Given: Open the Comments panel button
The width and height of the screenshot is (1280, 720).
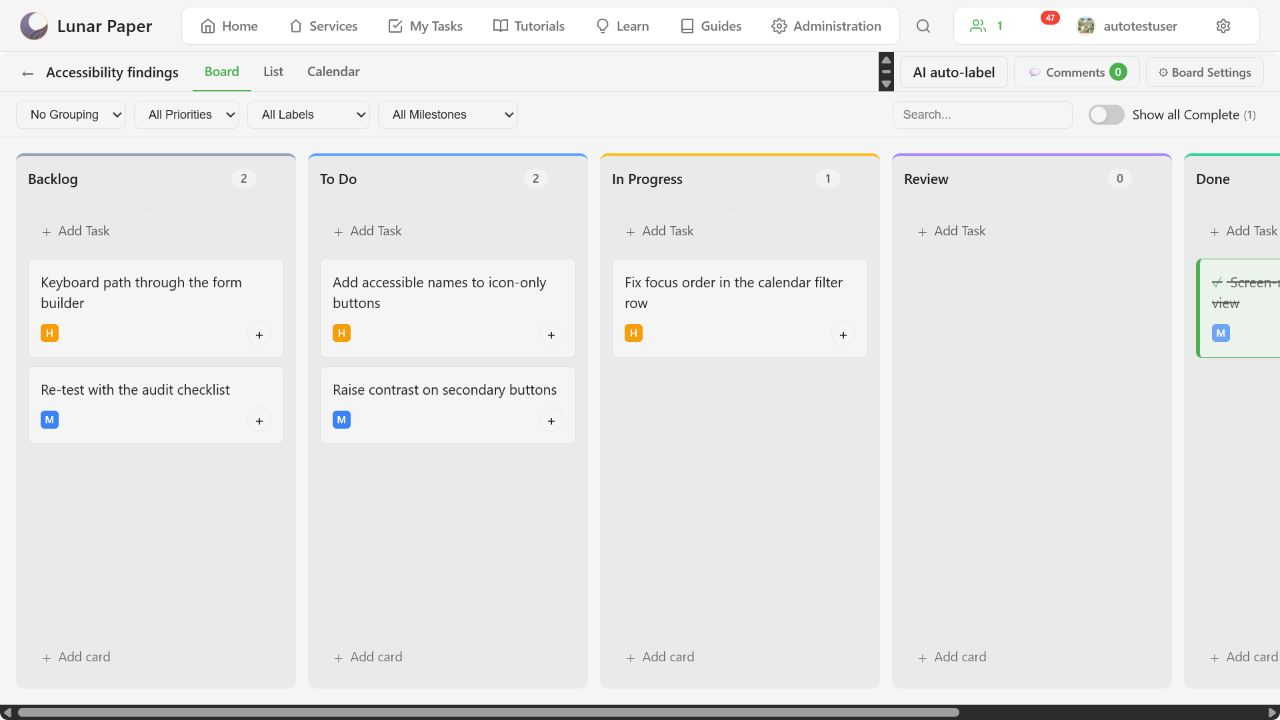Looking at the screenshot, I should click(x=1078, y=72).
